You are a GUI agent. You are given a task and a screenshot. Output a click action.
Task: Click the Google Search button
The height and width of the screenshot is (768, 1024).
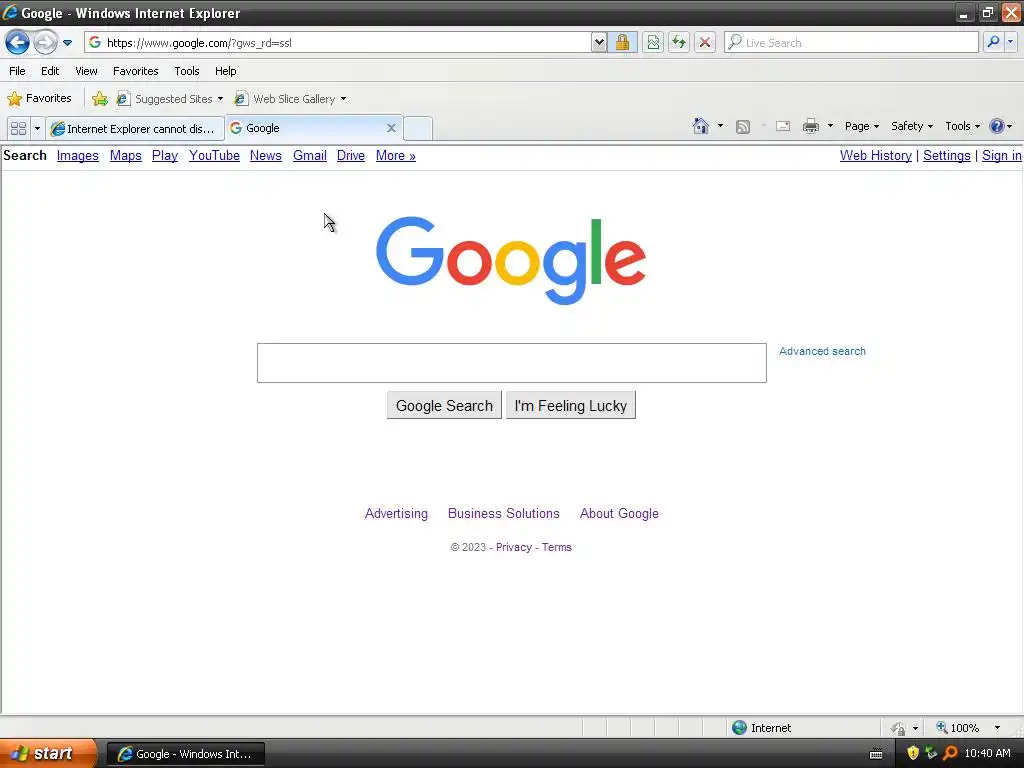[444, 406]
